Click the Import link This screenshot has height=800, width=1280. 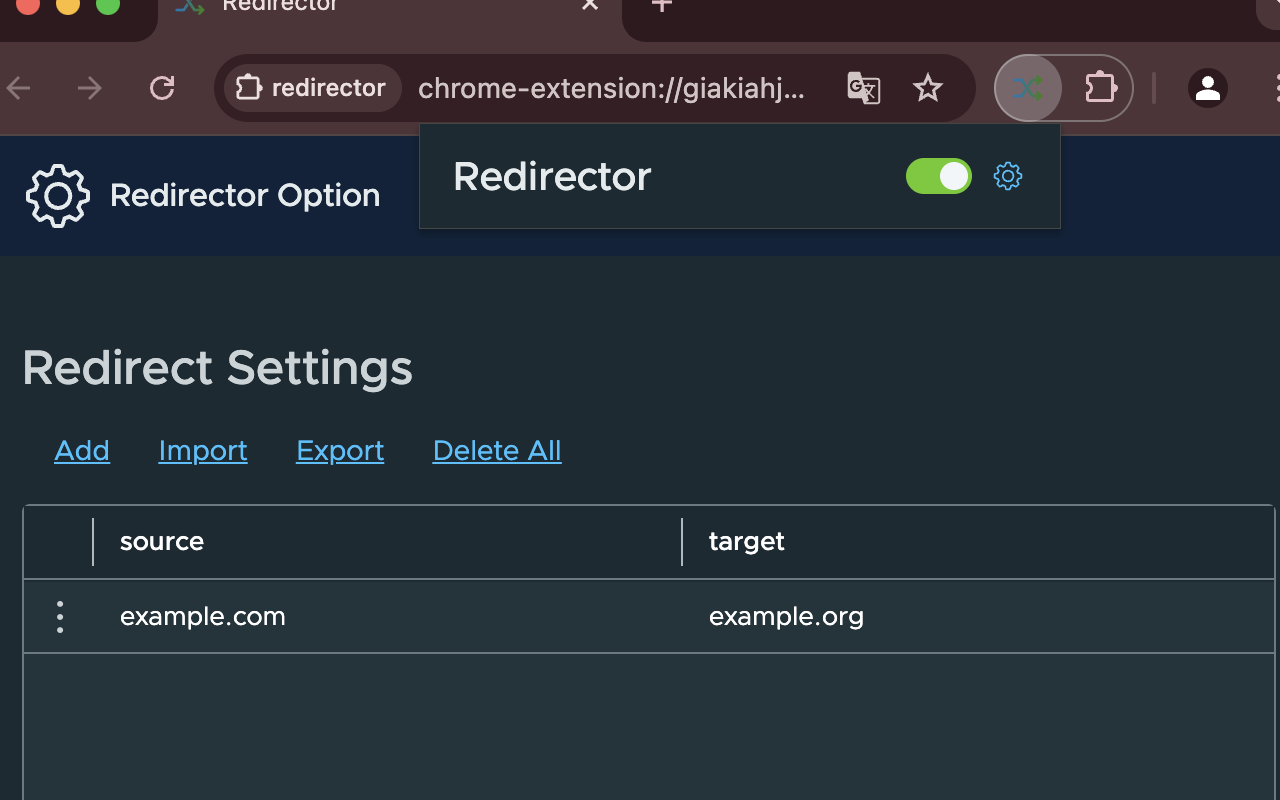point(203,451)
